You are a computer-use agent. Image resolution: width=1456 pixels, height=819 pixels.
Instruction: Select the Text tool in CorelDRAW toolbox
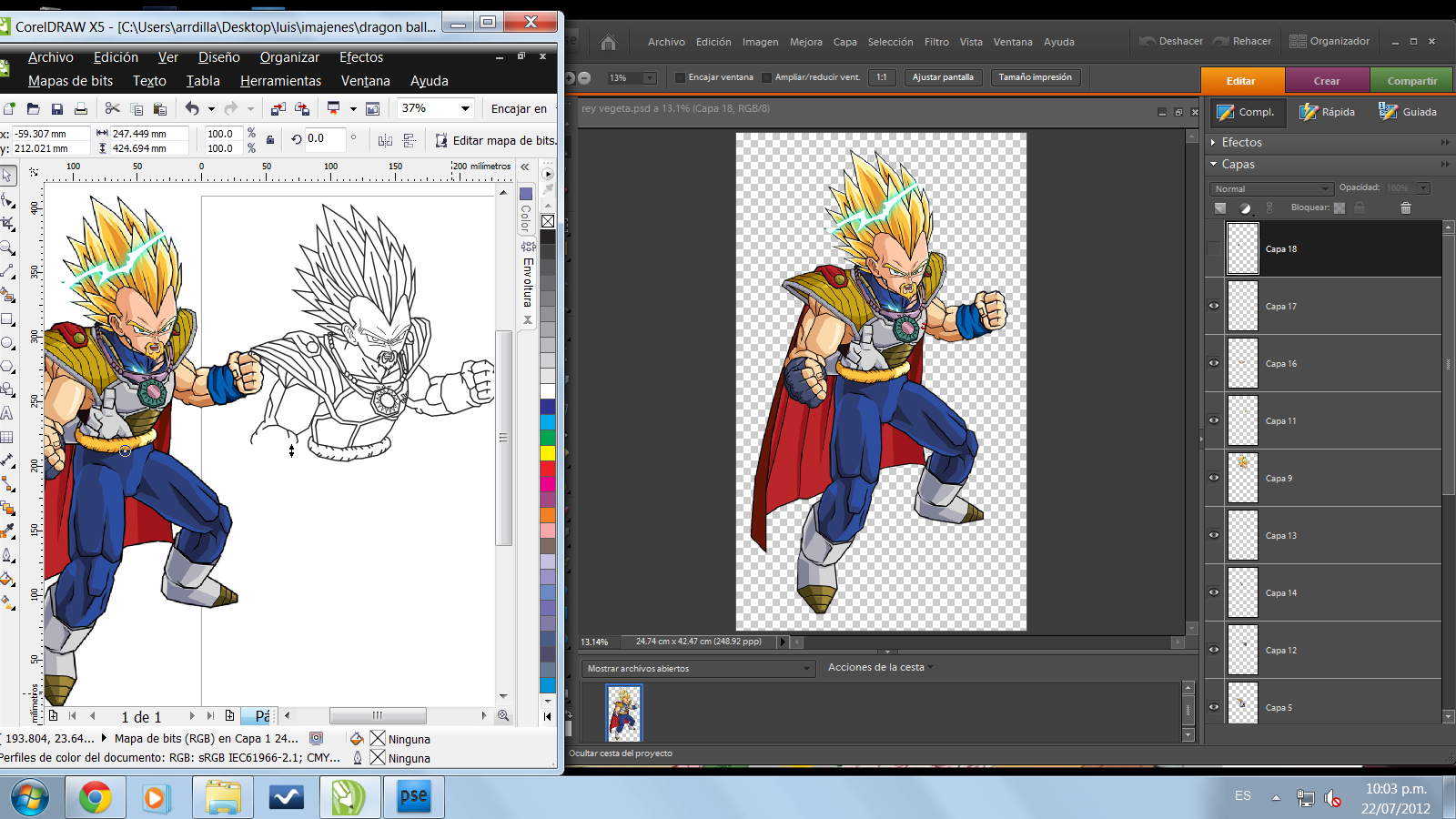point(7,414)
